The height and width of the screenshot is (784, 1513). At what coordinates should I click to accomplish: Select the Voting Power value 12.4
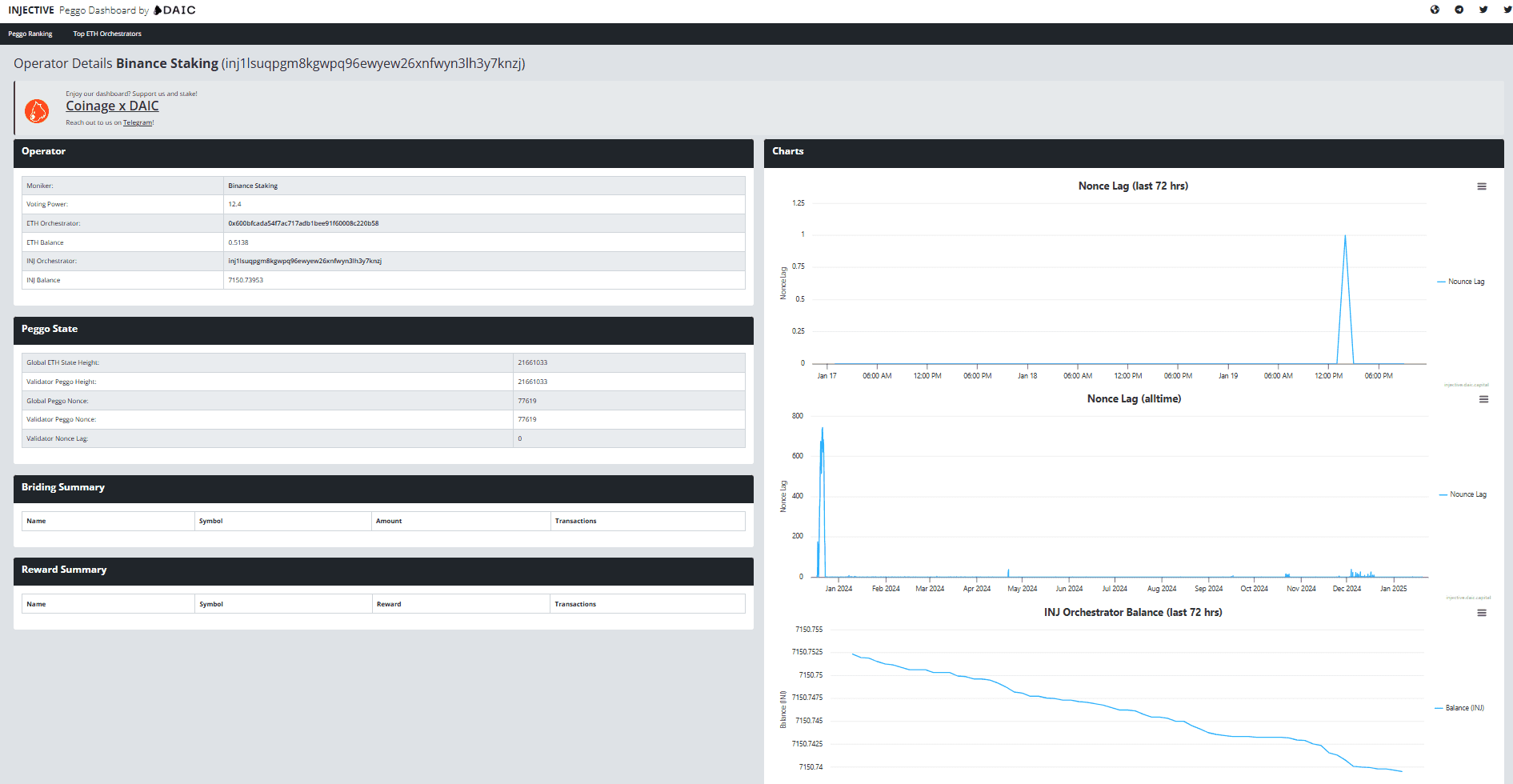click(x=235, y=204)
